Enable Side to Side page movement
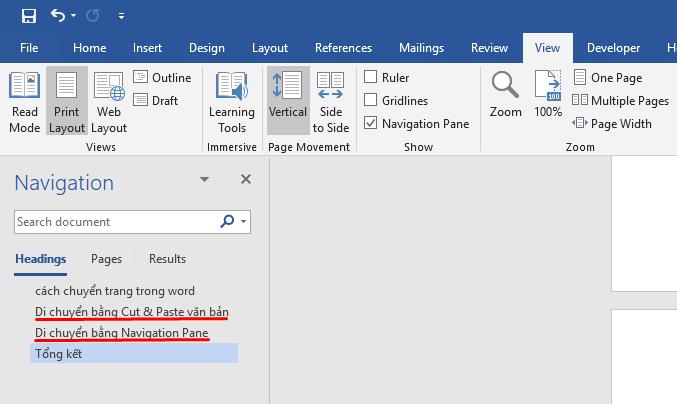Screen dimensions: 677x404 click(x=331, y=102)
